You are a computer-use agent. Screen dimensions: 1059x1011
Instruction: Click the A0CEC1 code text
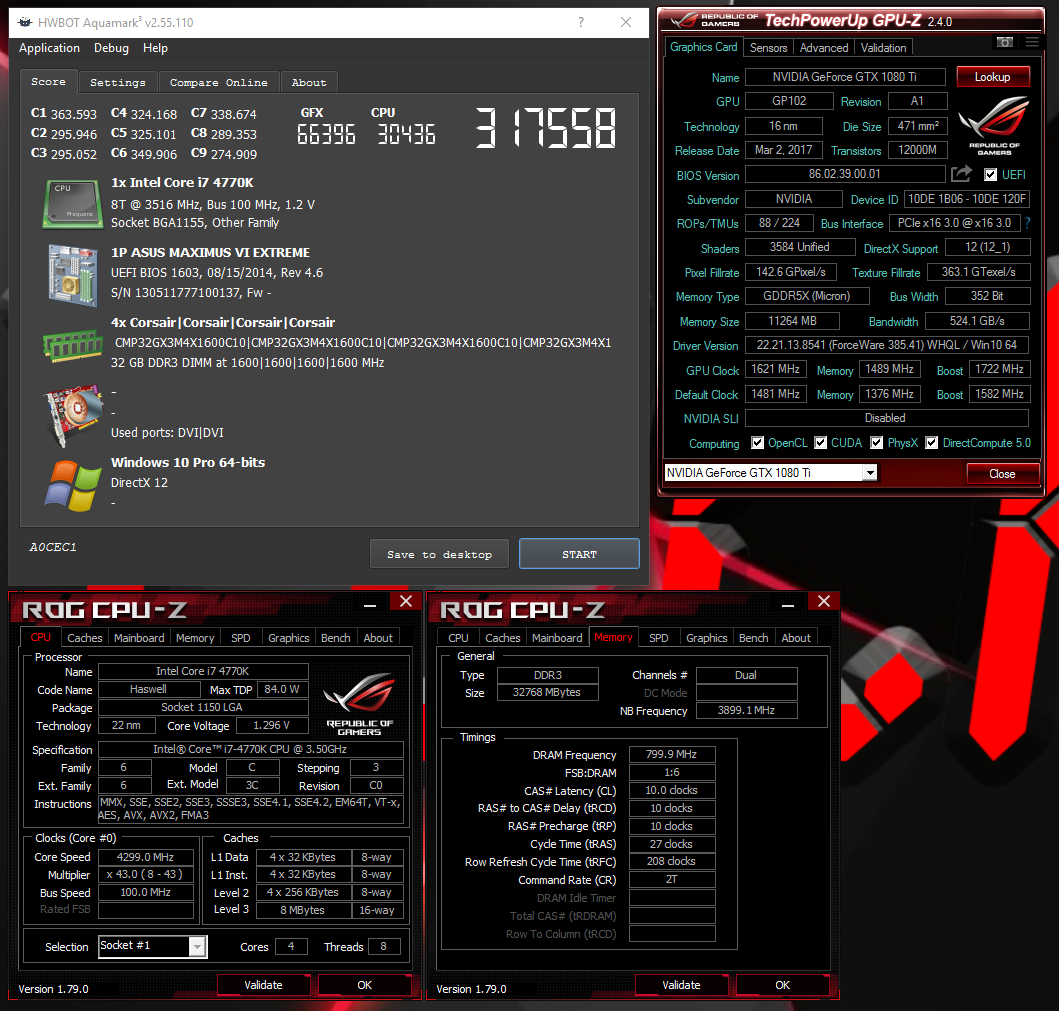coord(53,547)
